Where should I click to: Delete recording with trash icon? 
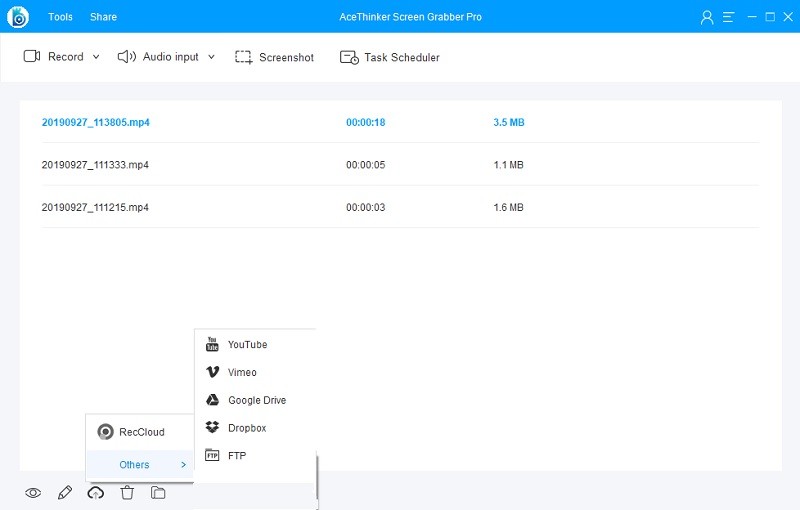127,492
